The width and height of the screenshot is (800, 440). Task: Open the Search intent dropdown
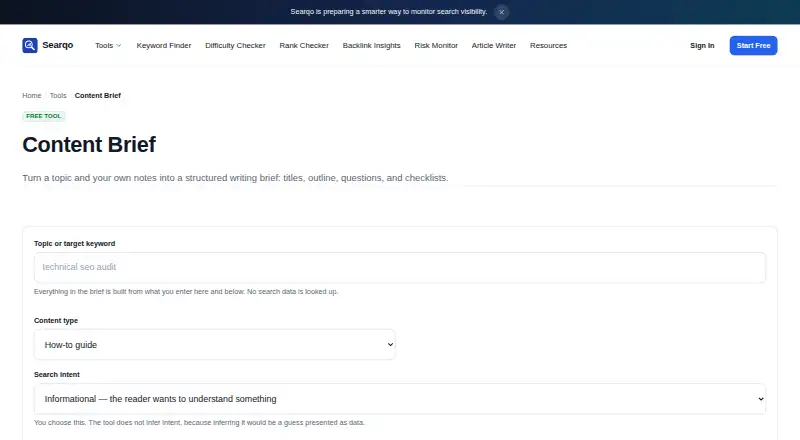[x=399, y=399]
